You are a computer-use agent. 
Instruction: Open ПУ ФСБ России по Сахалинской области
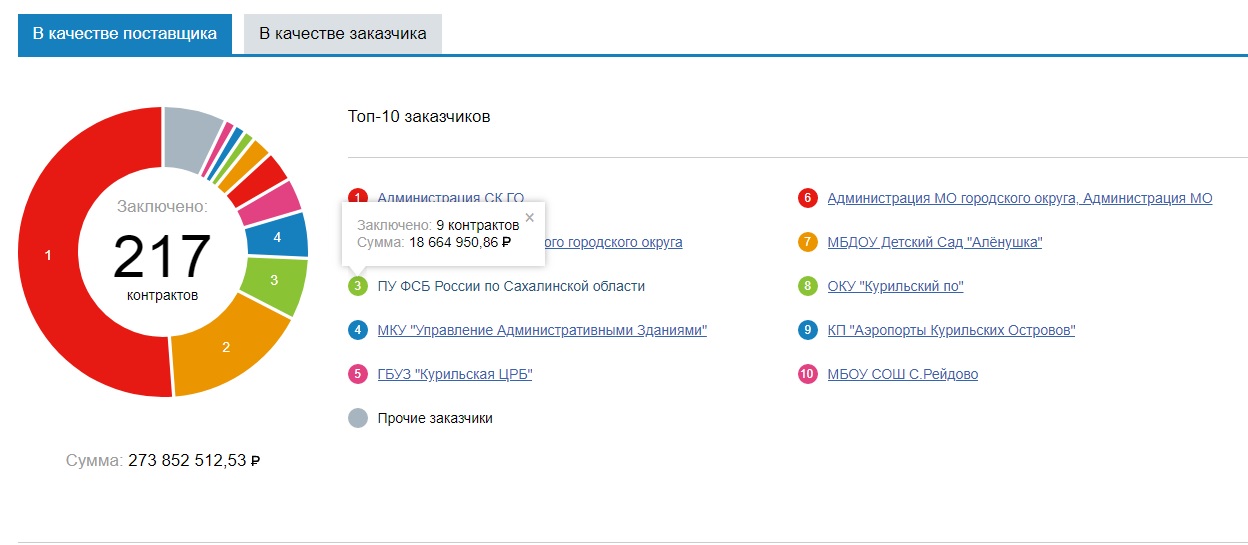point(511,286)
